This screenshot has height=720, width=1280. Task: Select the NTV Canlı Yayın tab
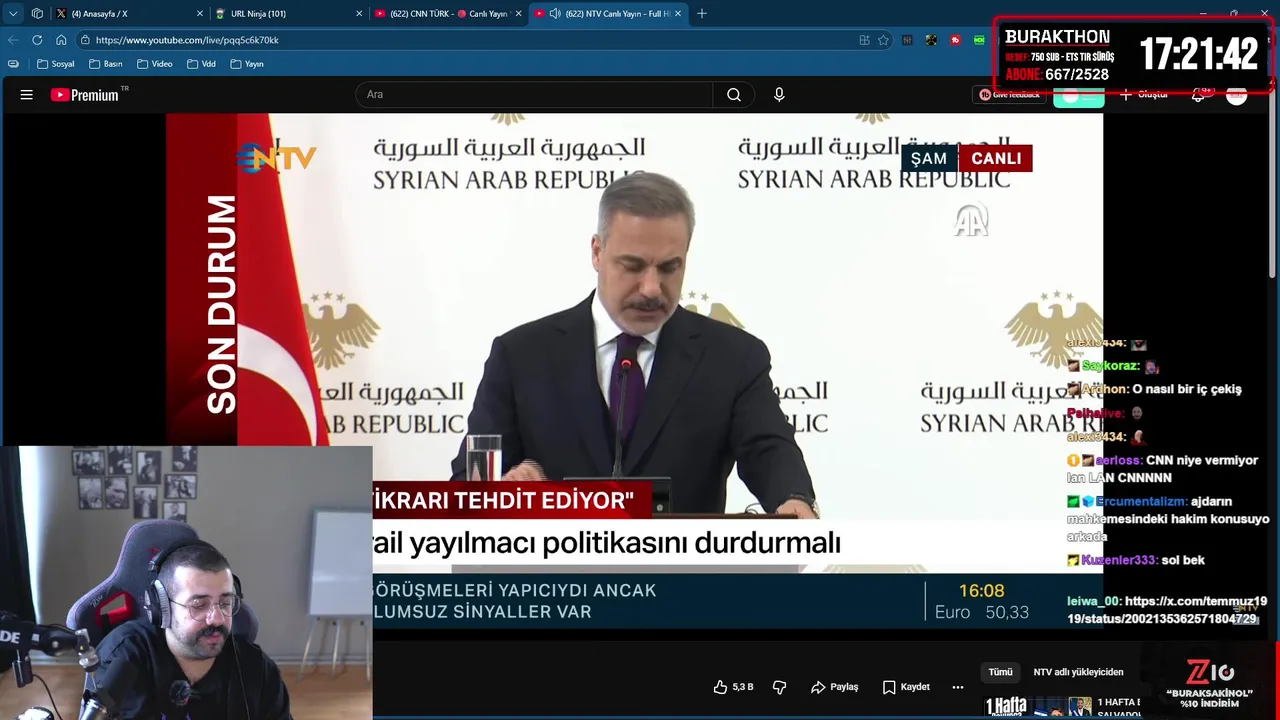coord(608,14)
